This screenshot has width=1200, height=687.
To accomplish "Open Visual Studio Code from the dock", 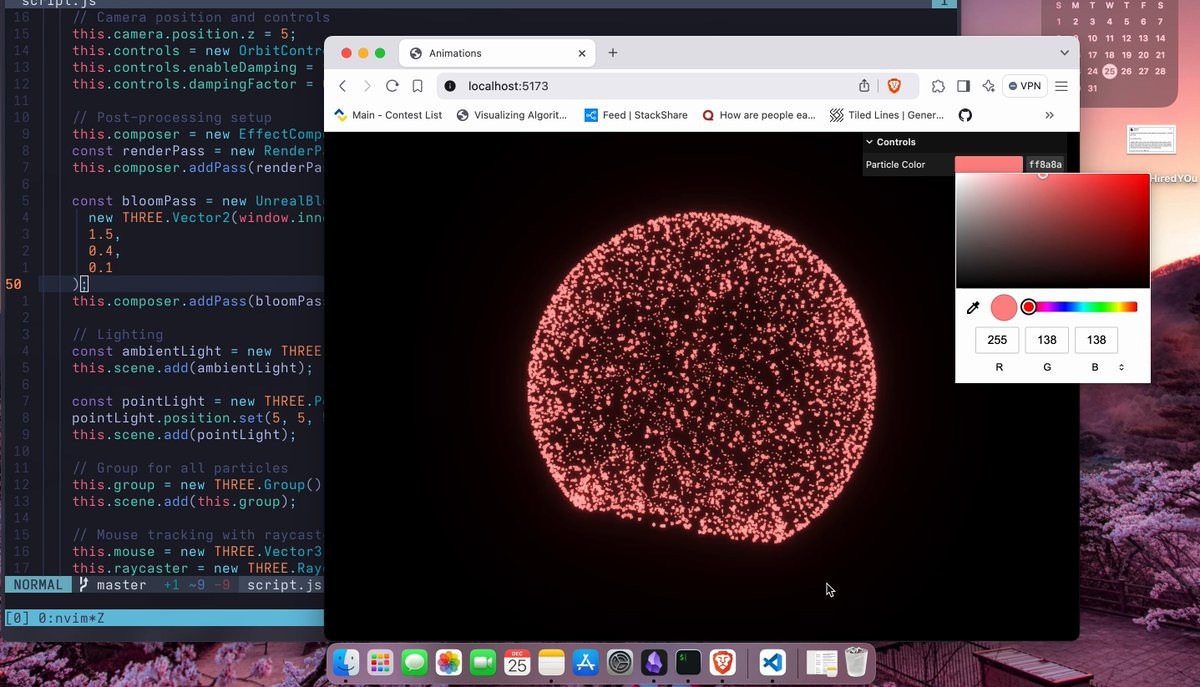I will click(771, 662).
